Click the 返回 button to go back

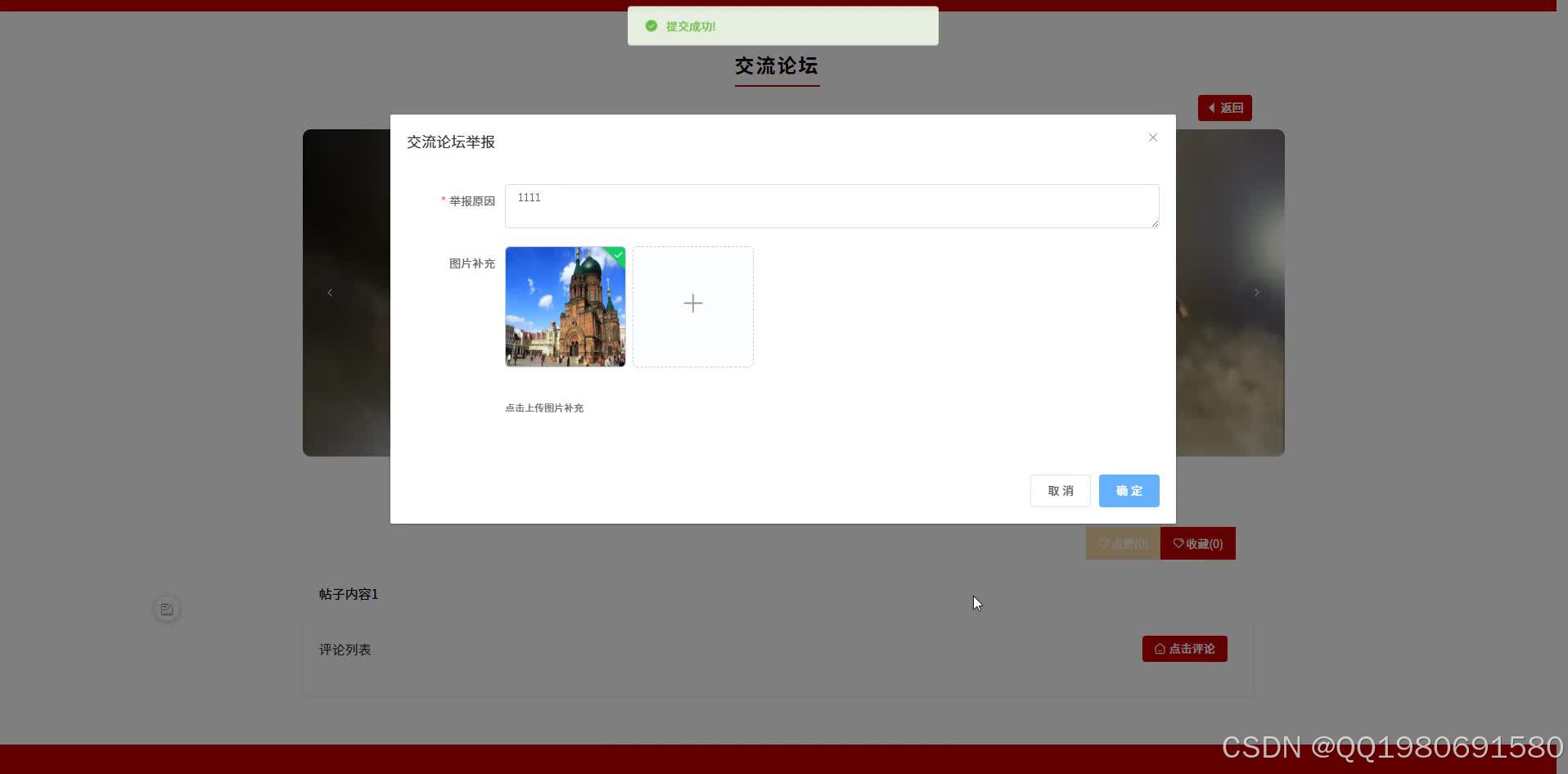[x=1225, y=107]
